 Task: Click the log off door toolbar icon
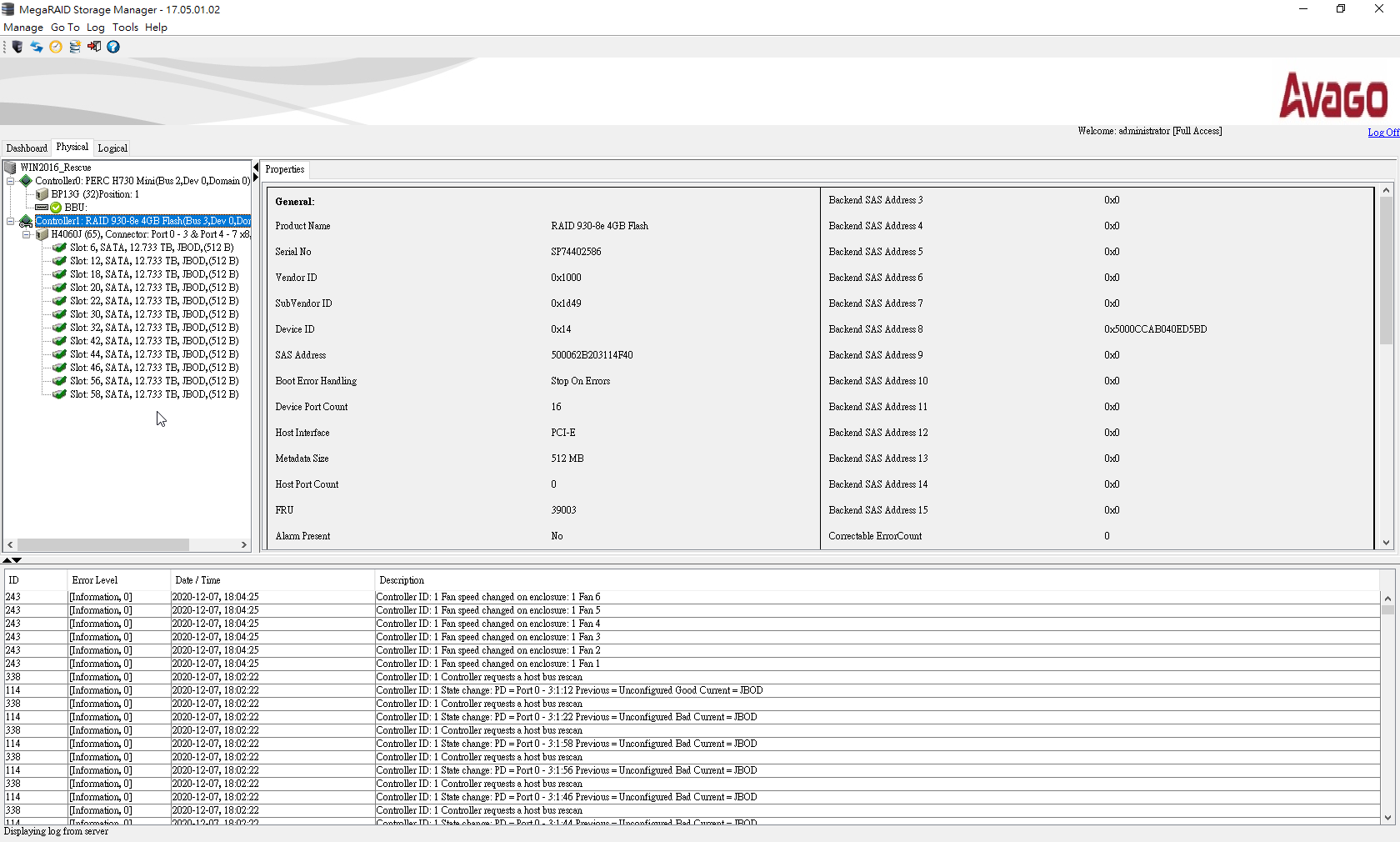click(x=94, y=47)
